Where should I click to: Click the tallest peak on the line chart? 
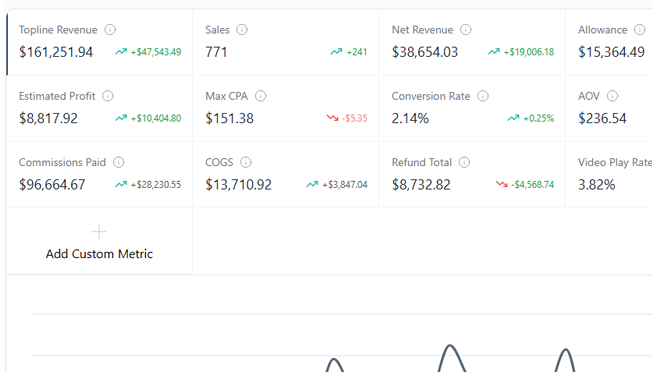coord(450,345)
